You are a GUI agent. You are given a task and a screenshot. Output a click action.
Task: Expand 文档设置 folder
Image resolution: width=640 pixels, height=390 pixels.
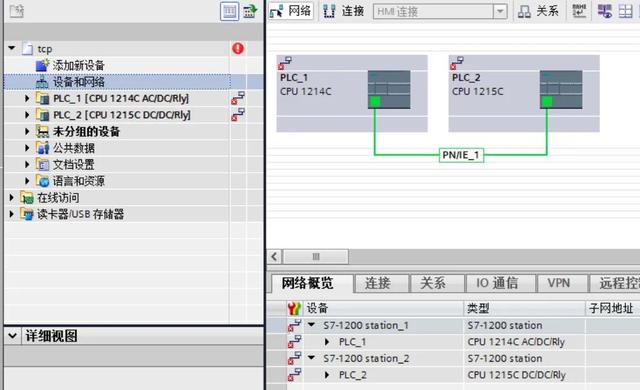(x=27, y=164)
